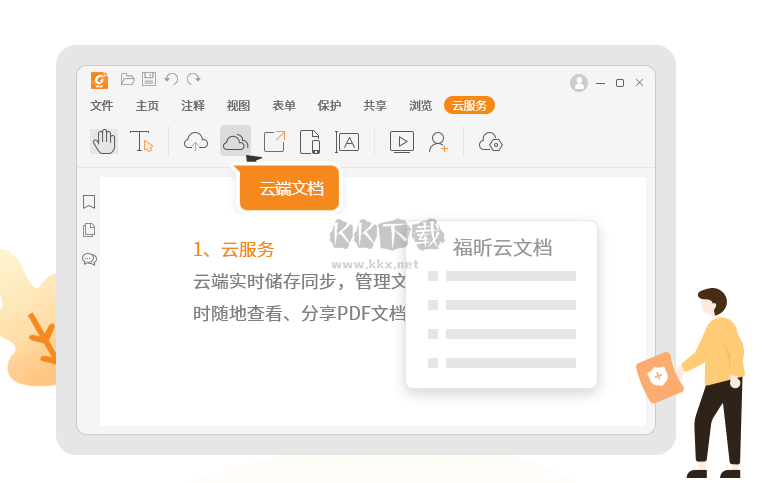The width and height of the screenshot is (771, 483).
Task: Redo the last action
Action: tap(194, 79)
